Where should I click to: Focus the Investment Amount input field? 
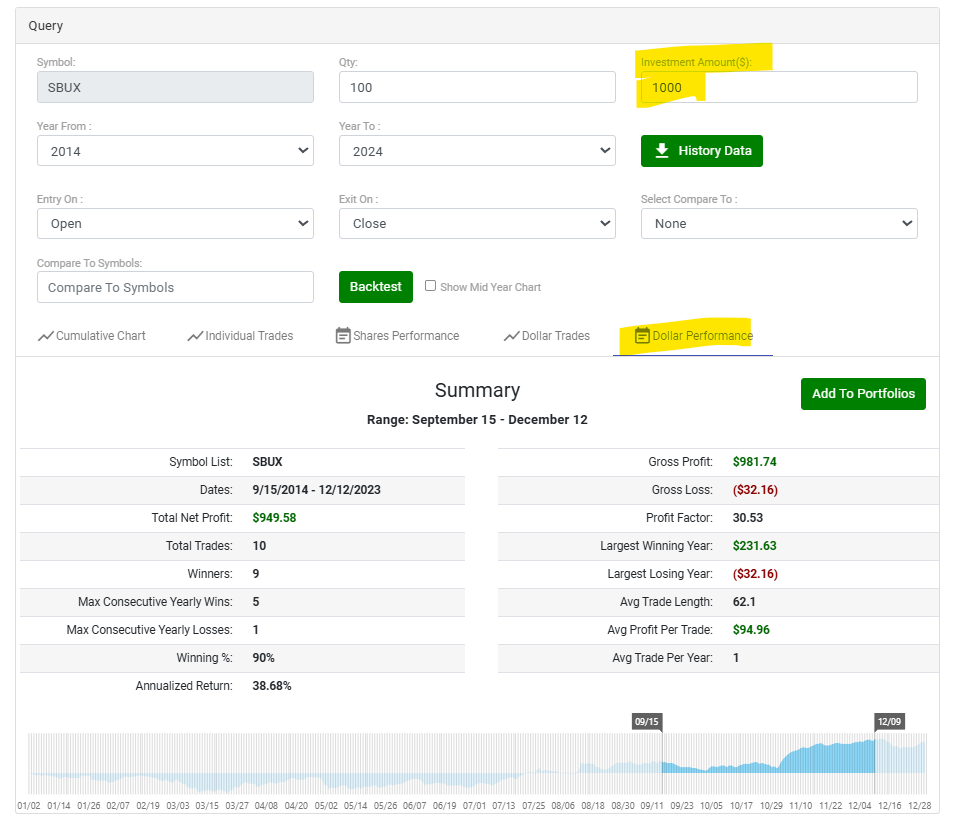[779, 87]
